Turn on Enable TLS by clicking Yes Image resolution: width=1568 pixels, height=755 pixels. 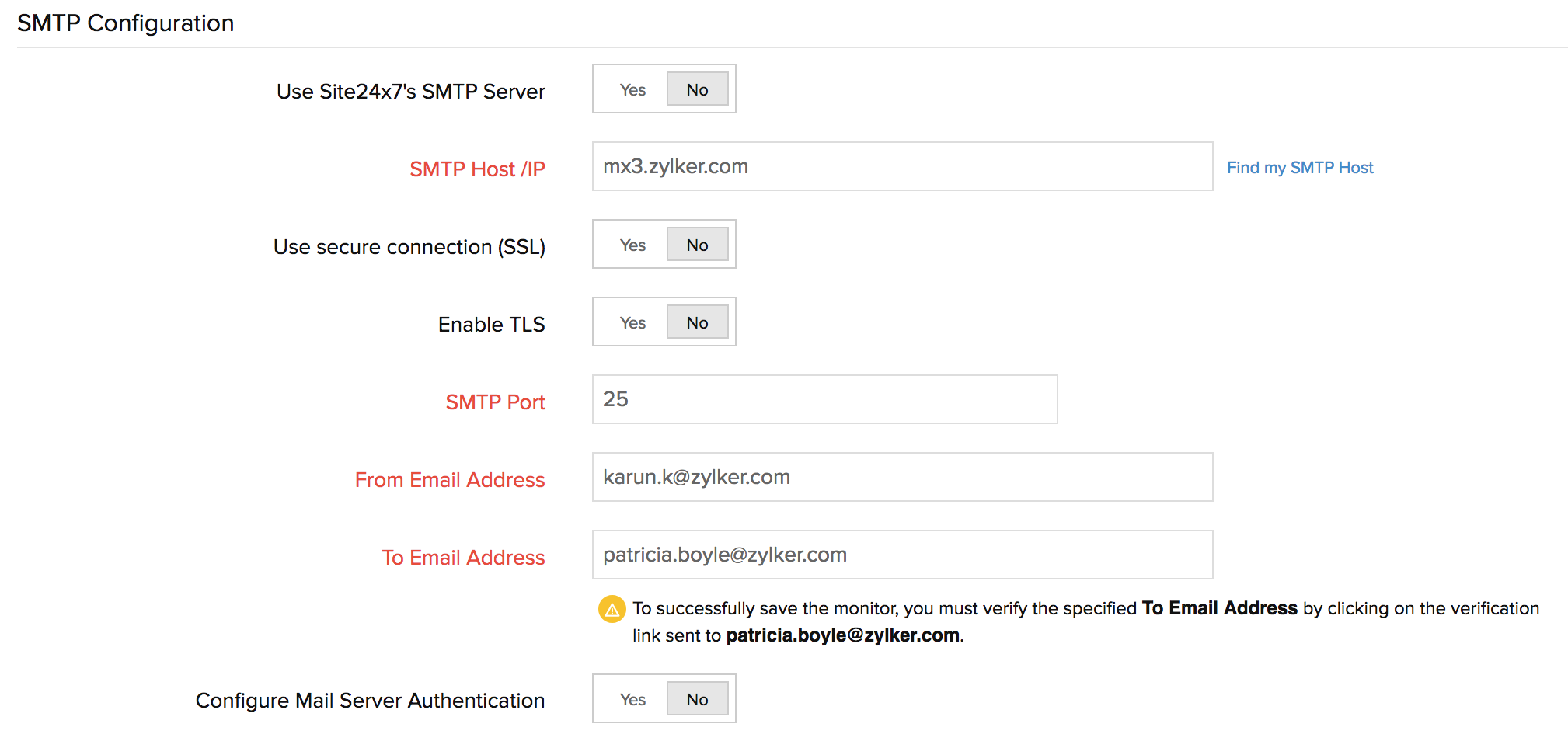pos(632,323)
